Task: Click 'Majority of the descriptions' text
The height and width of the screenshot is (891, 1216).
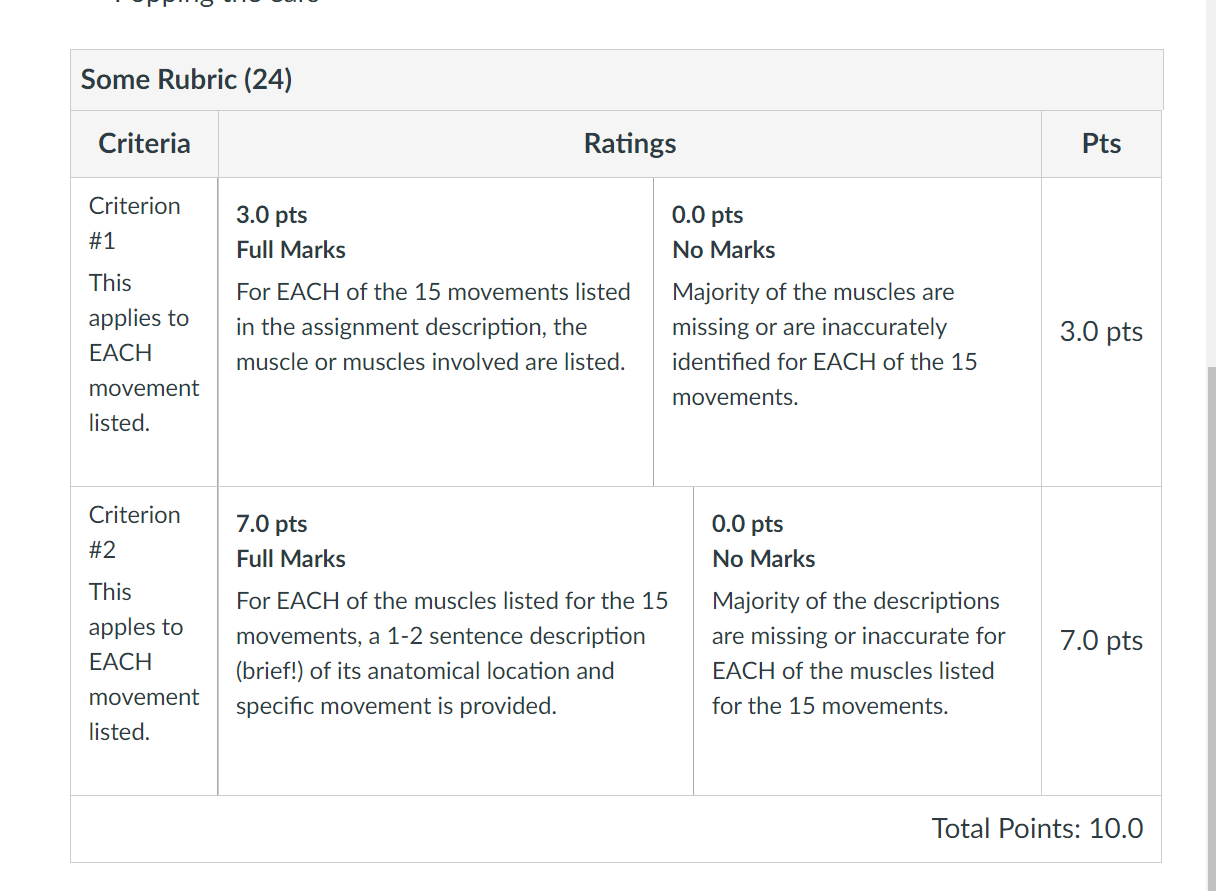Action: coord(858,653)
